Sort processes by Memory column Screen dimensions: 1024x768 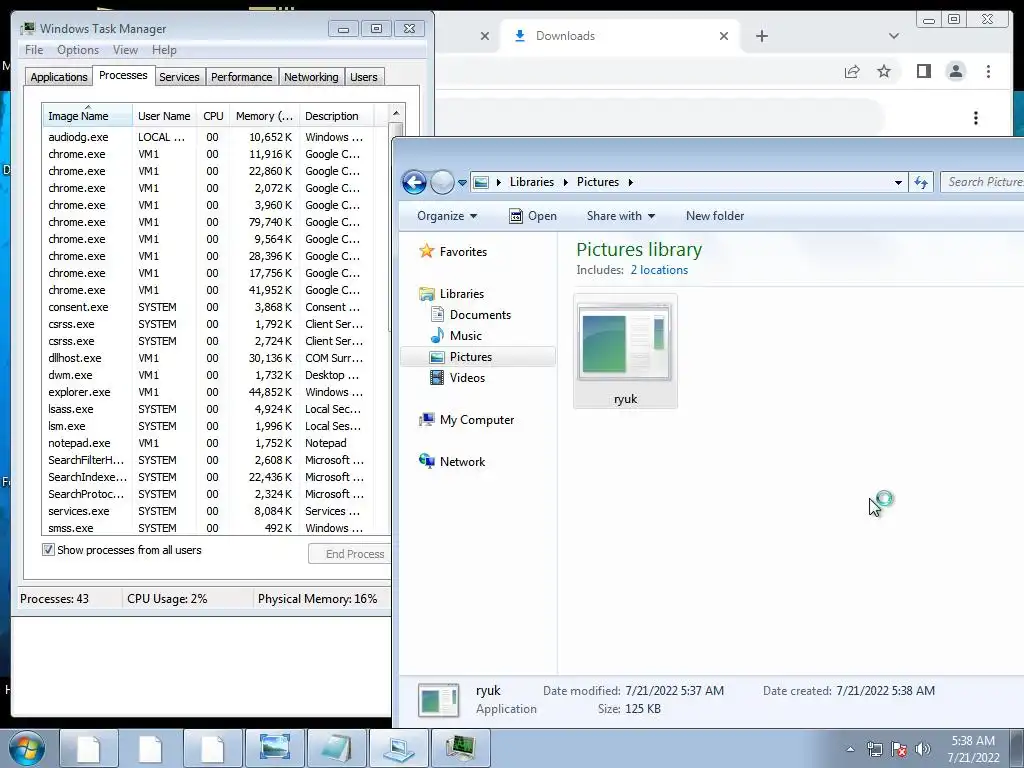click(x=264, y=116)
